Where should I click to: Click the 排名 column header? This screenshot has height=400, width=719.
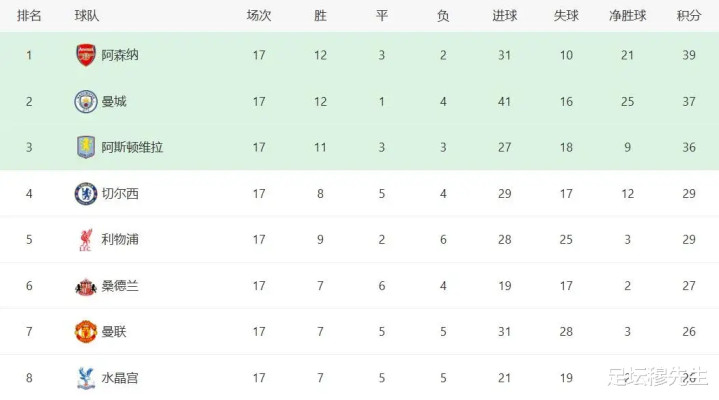click(30, 16)
